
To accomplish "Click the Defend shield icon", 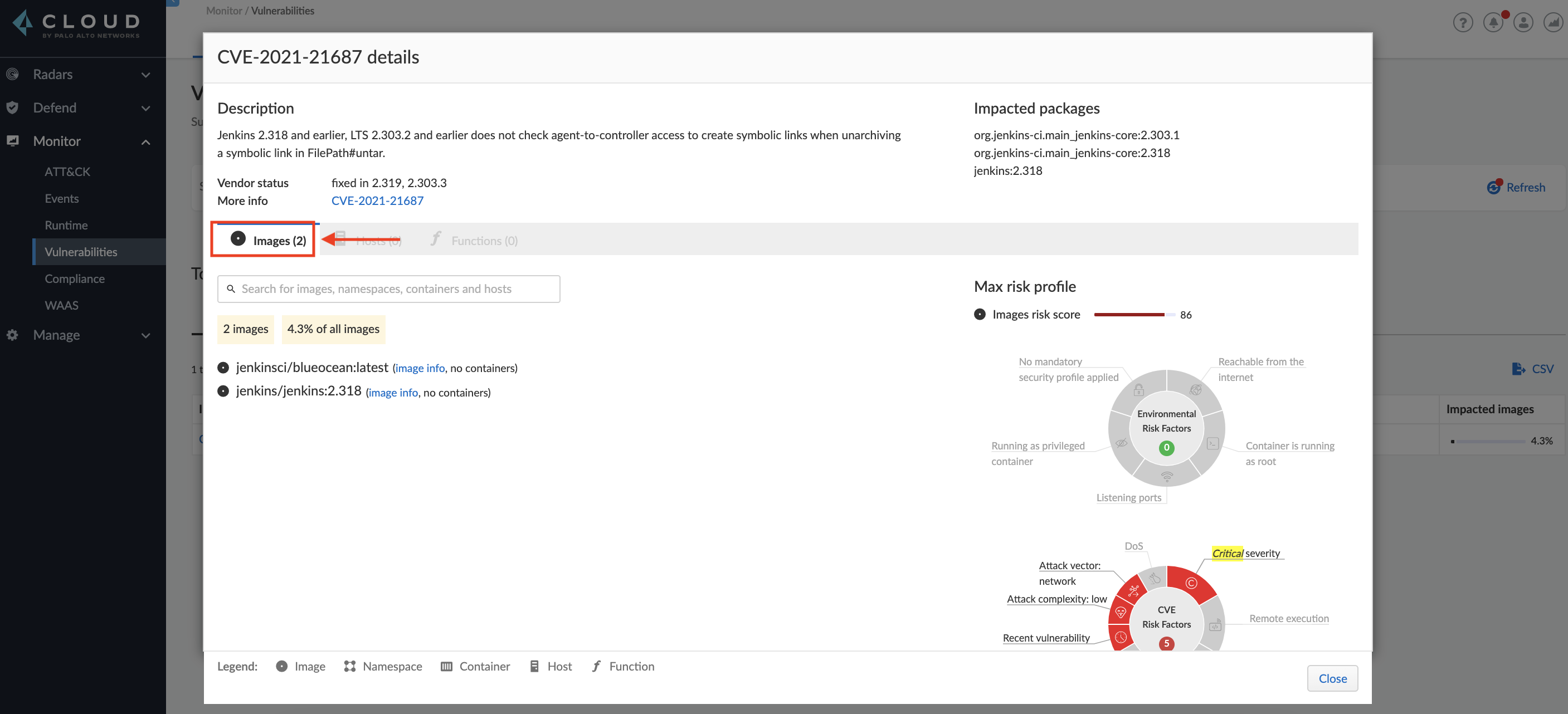I will pos(12,107).
